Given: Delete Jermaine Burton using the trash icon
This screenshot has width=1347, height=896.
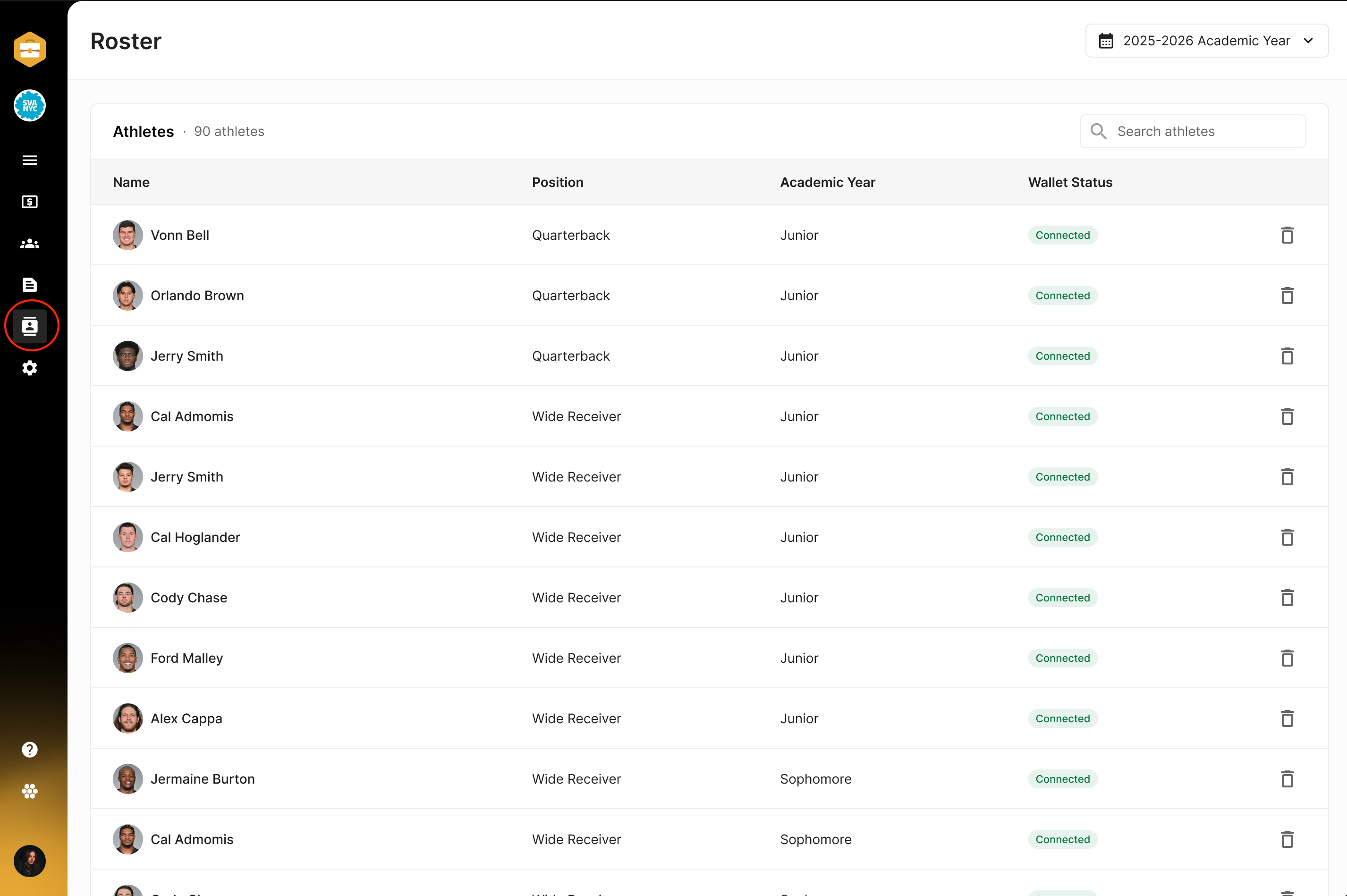Looking at the screenshot, I should pyautogui.click(x=1287, y=778).
